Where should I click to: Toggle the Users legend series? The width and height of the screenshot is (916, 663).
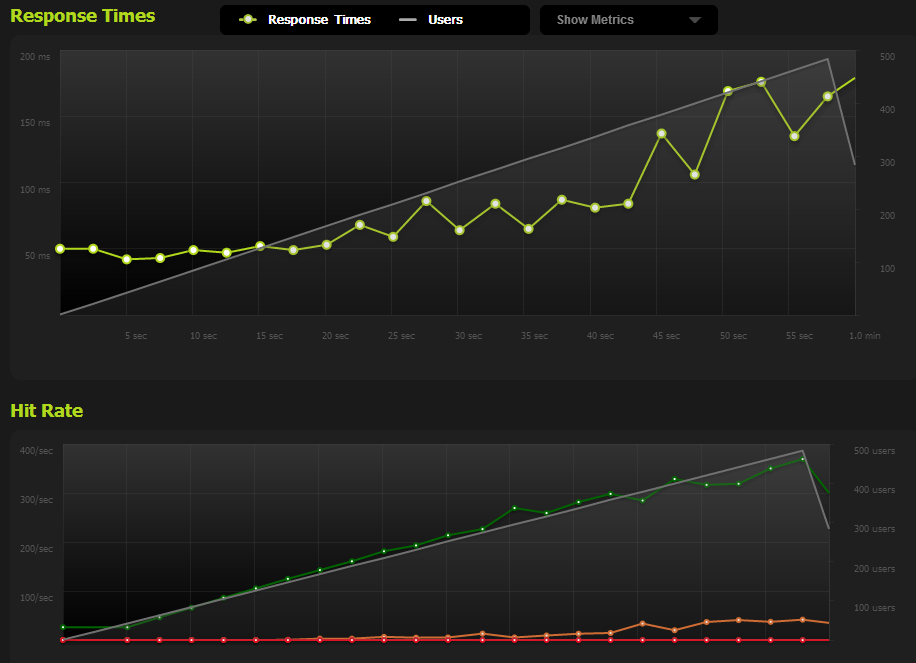pos(431,20)
